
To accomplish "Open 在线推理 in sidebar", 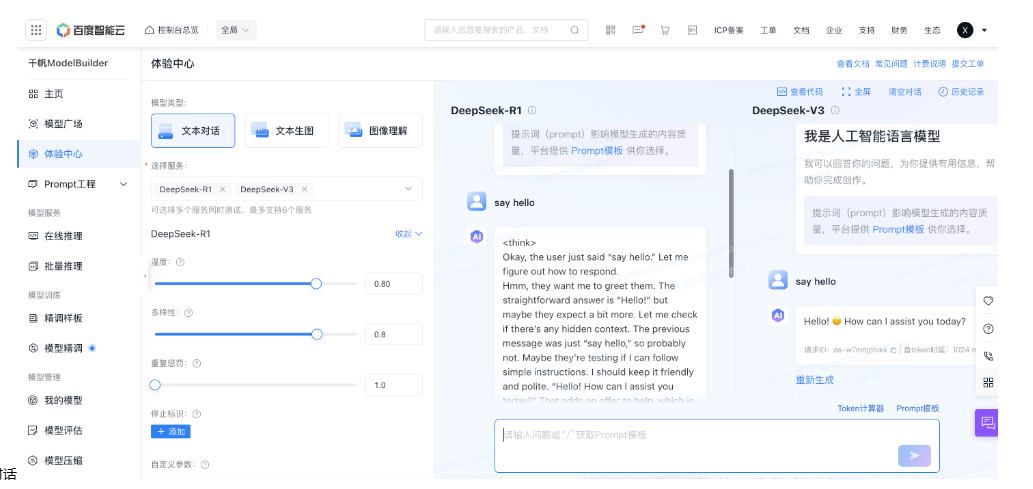I will pyautogui.click(x=63, y=236).
